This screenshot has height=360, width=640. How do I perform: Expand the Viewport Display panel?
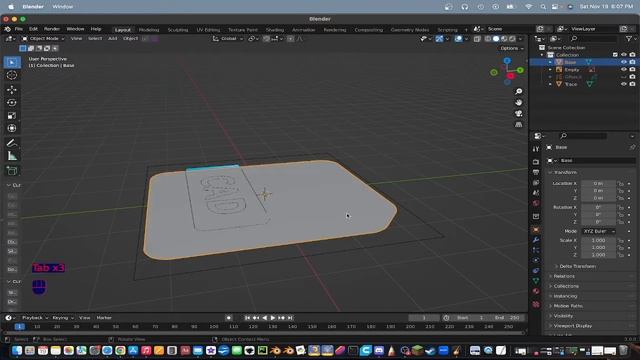click(x=573, y=326)
